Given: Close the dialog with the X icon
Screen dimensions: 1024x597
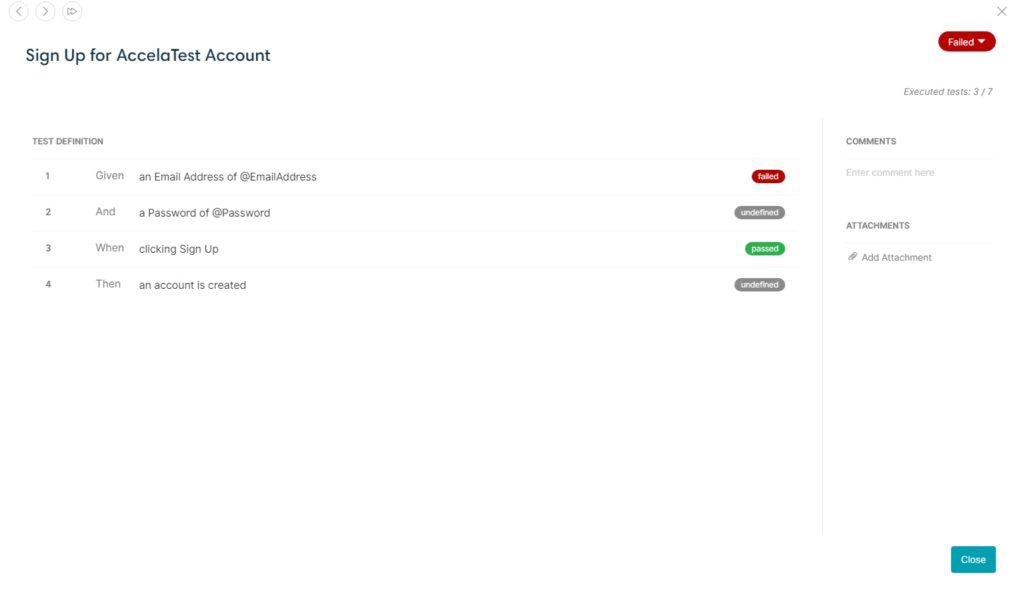Looking at the screenshot, I should pos(1001,11).
